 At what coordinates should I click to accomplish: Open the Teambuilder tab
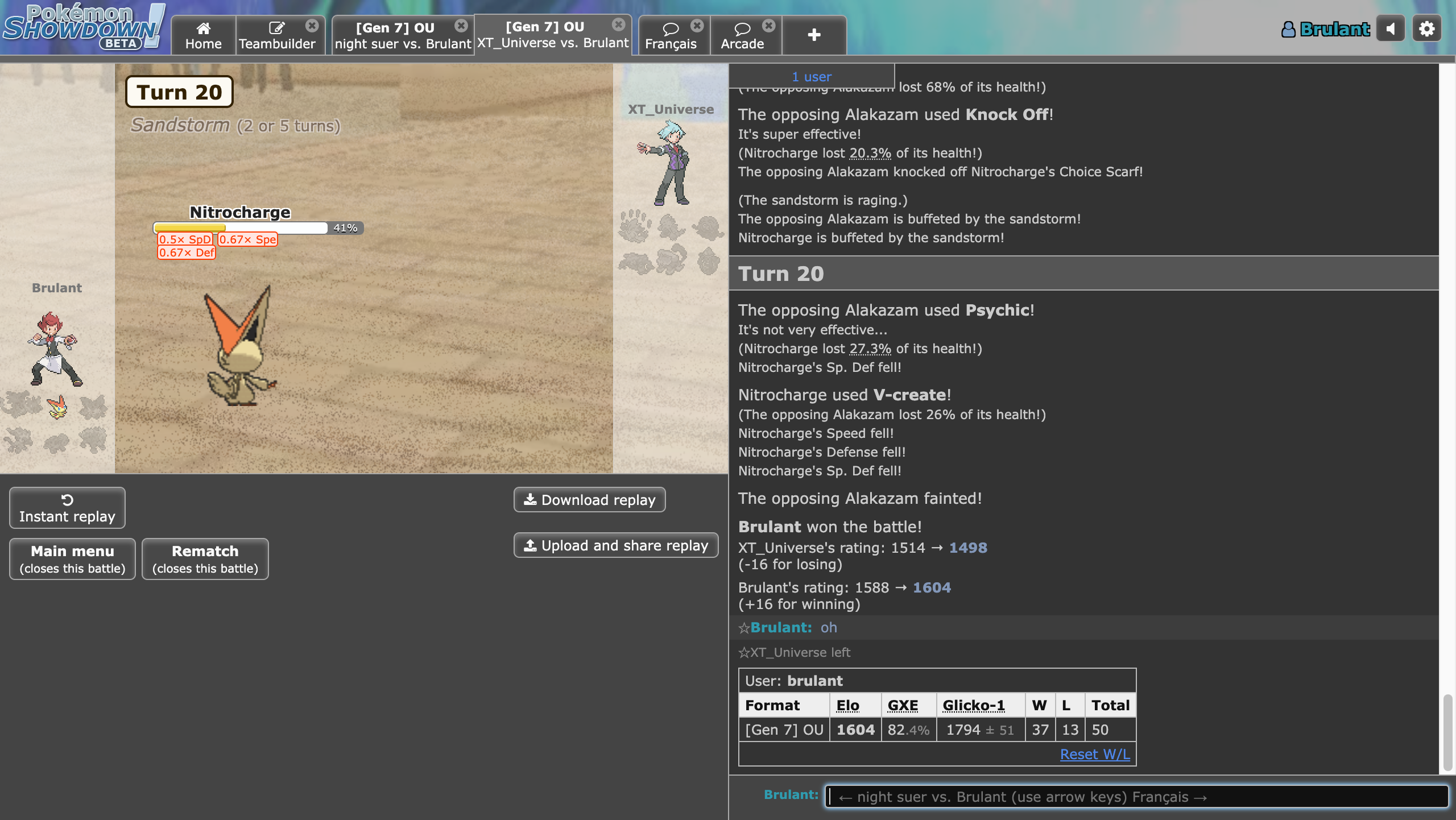click(277, 35)
